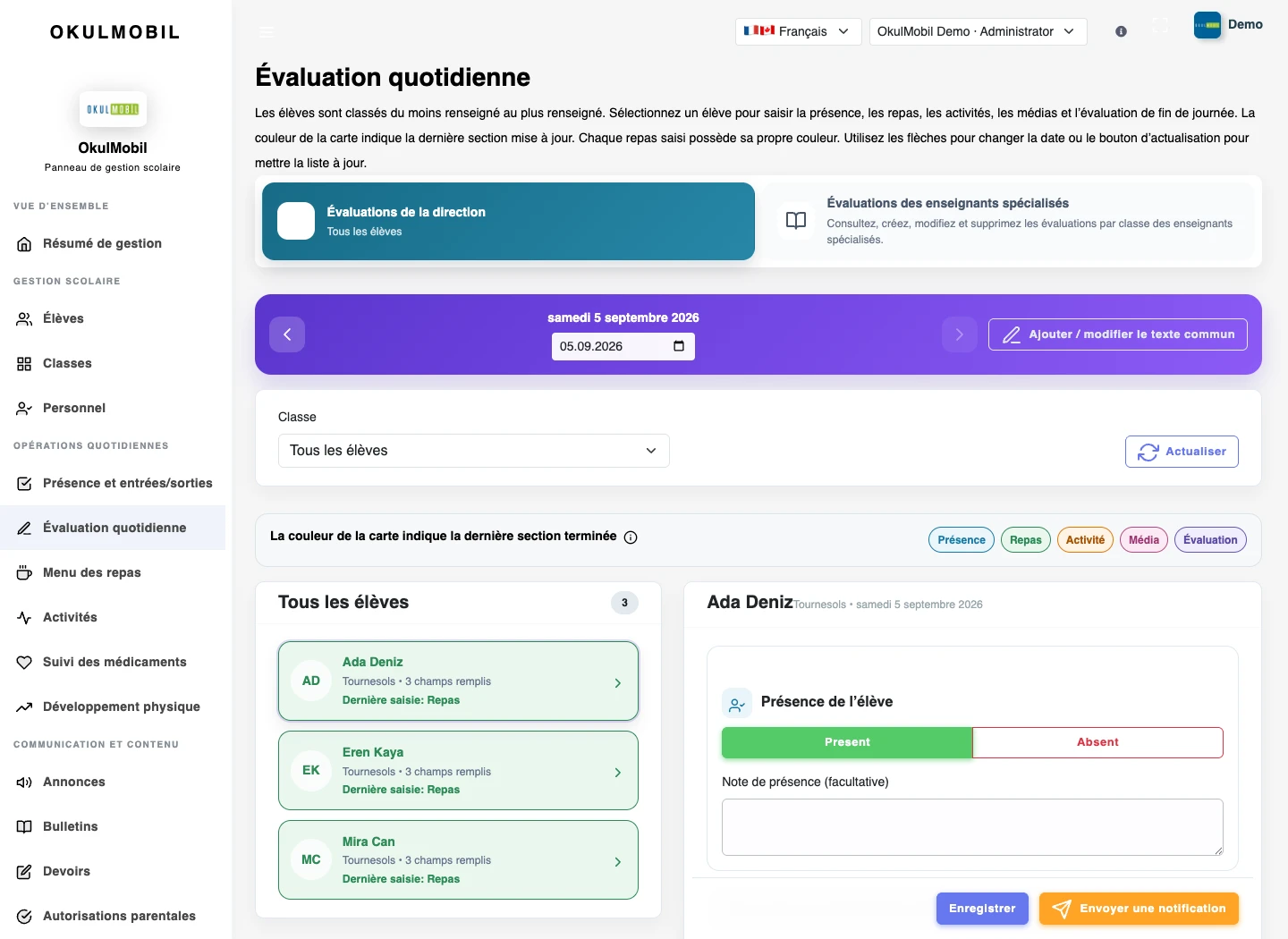This screenshot has height=939, width=1288.
Task: Click the date field 05.09.2026
Action: [x=623, y=346]
